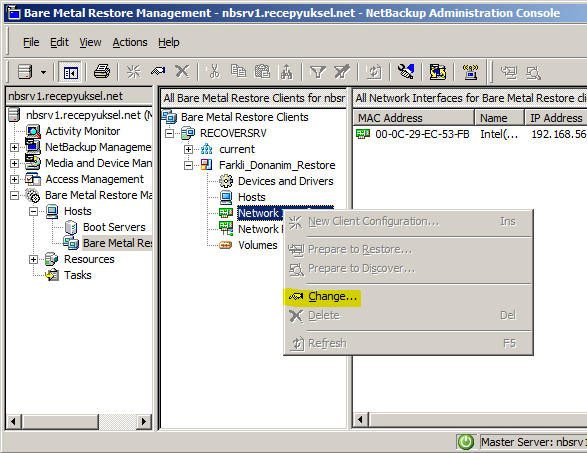Select Bare Metal Restore Clients left tree item
Image resolution: width=587 pixels, height=453 pixels.
(117, 243)
